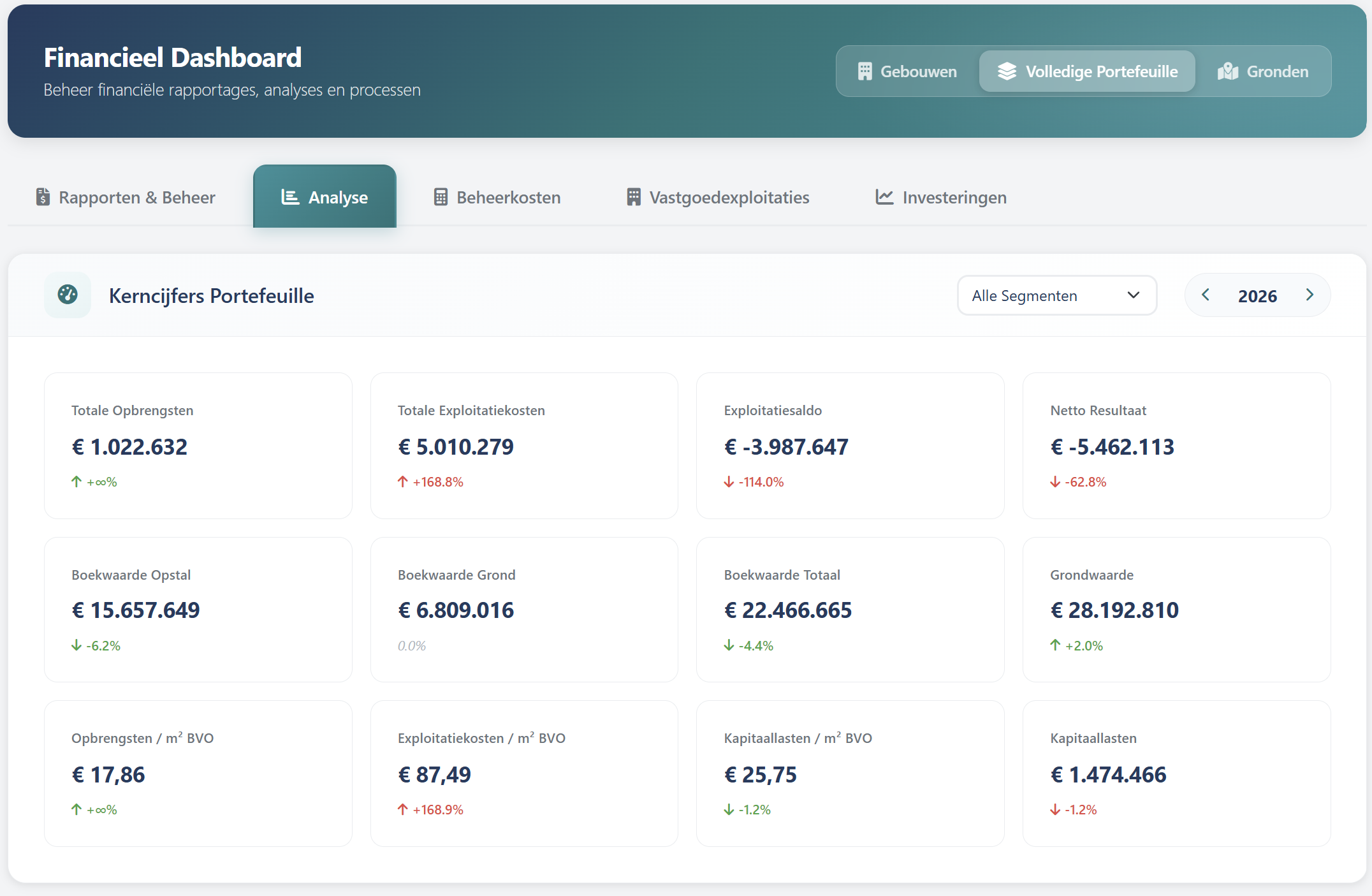This screenshot has width=1372, height=896.
Task: Click the Netto Resultaat card
Action: (x=1176, y=446)
